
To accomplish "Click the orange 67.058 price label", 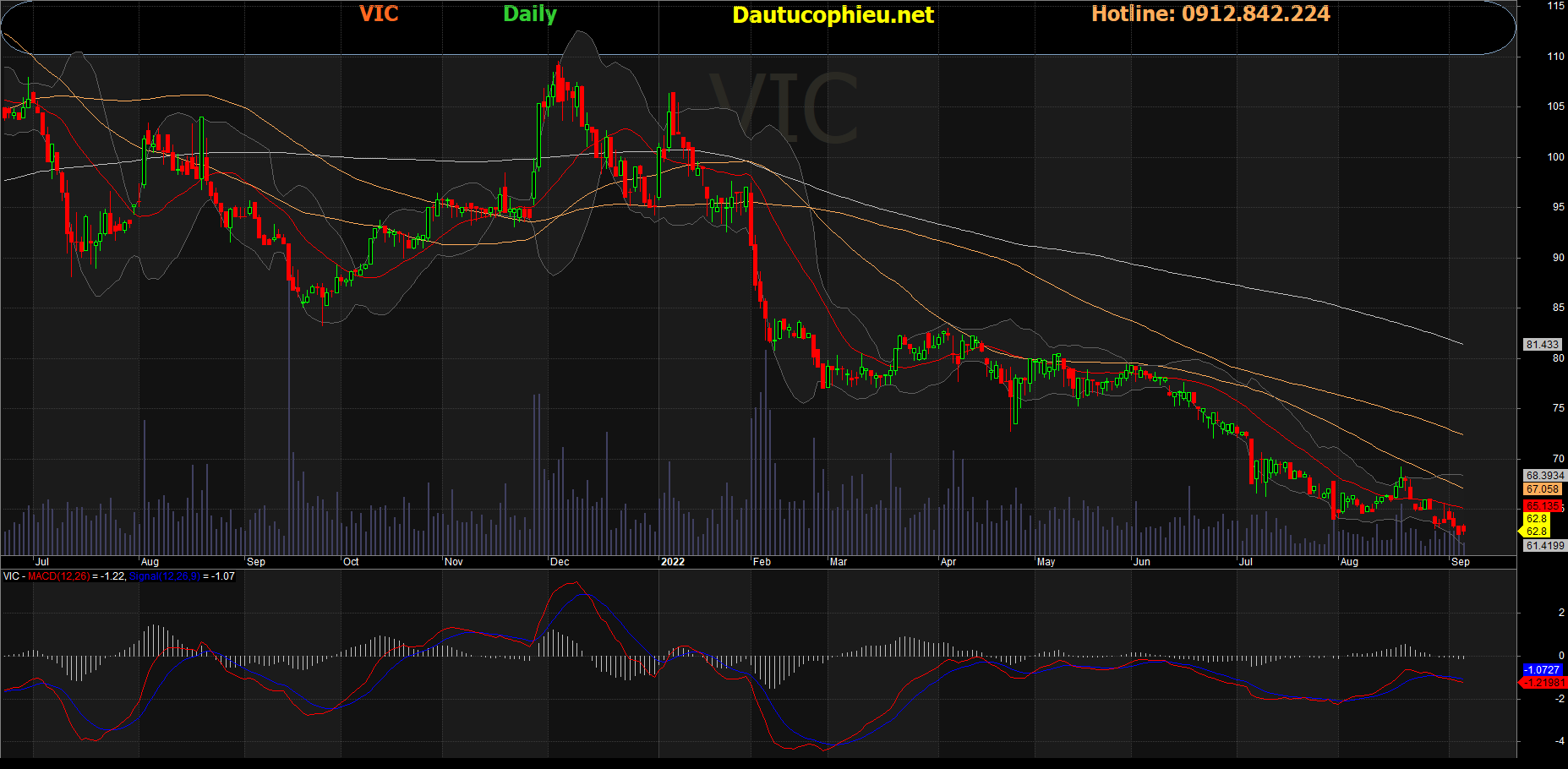I will pyautogui.click(x=1543, y=489).
